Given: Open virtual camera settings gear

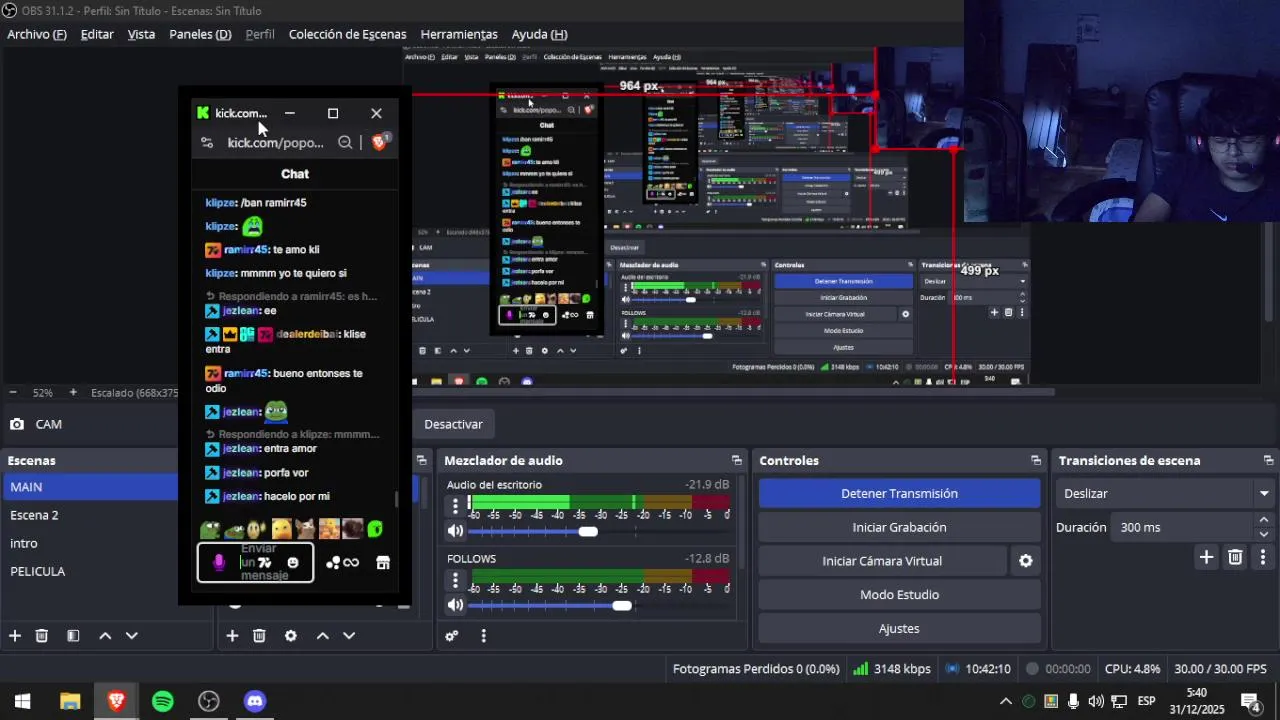Looking at the screenshot, I should 1025,561.
